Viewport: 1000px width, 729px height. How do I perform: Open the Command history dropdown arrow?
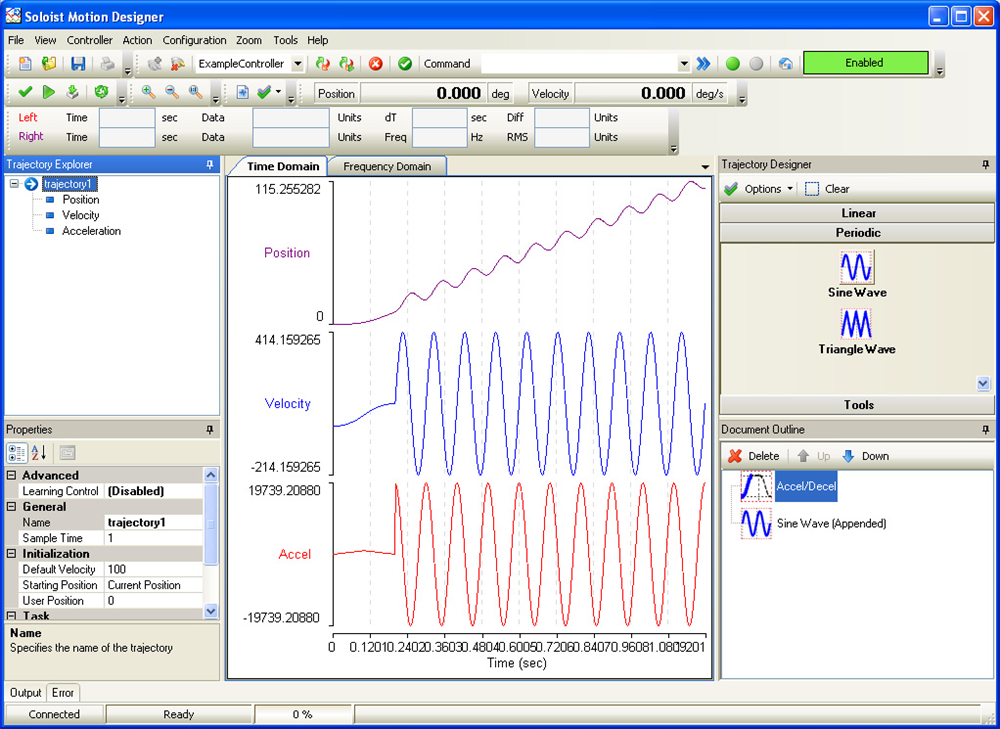(x=684, y=64)
